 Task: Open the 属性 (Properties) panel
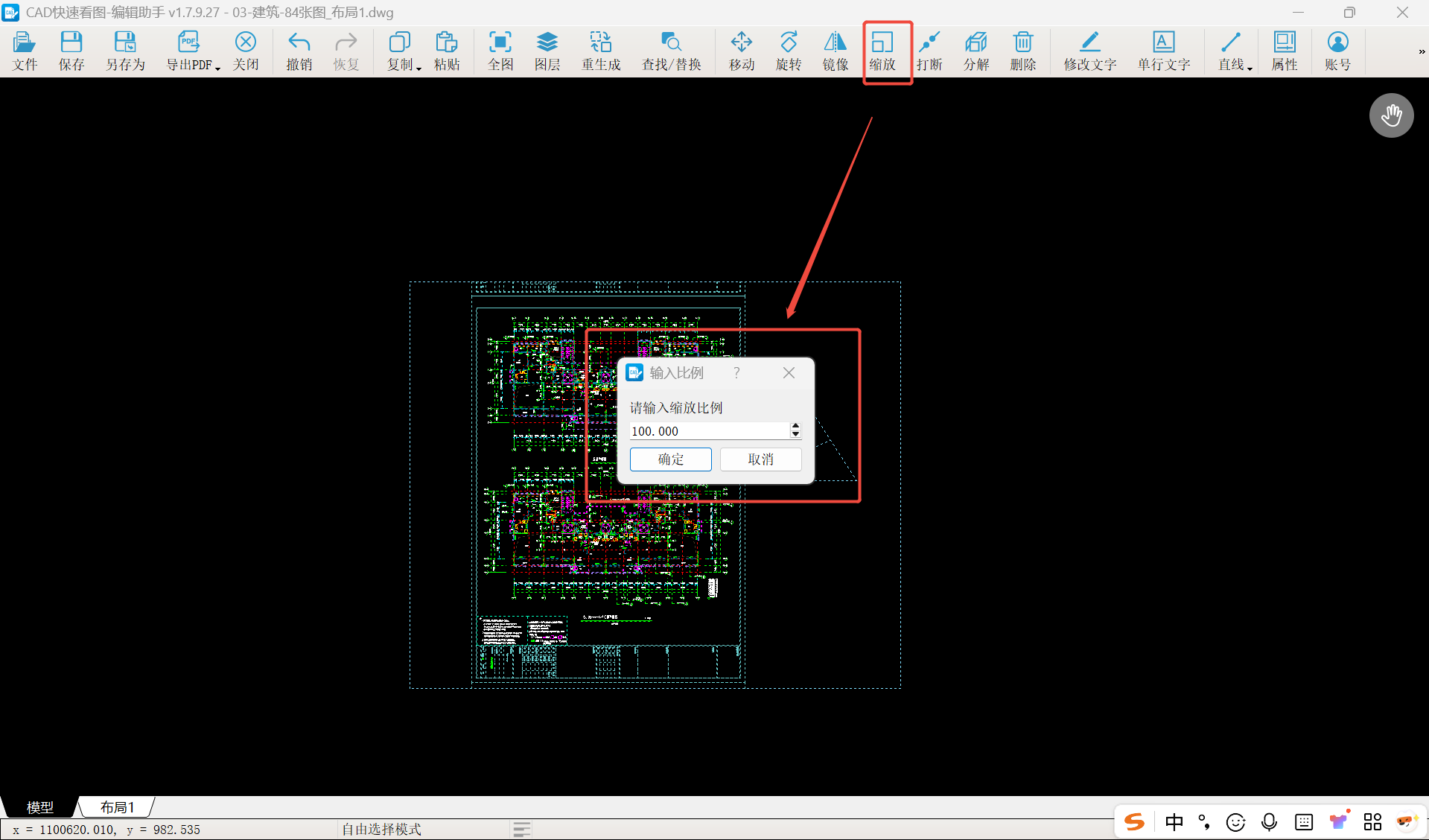pyautogui.click(x=1285, y=51)
